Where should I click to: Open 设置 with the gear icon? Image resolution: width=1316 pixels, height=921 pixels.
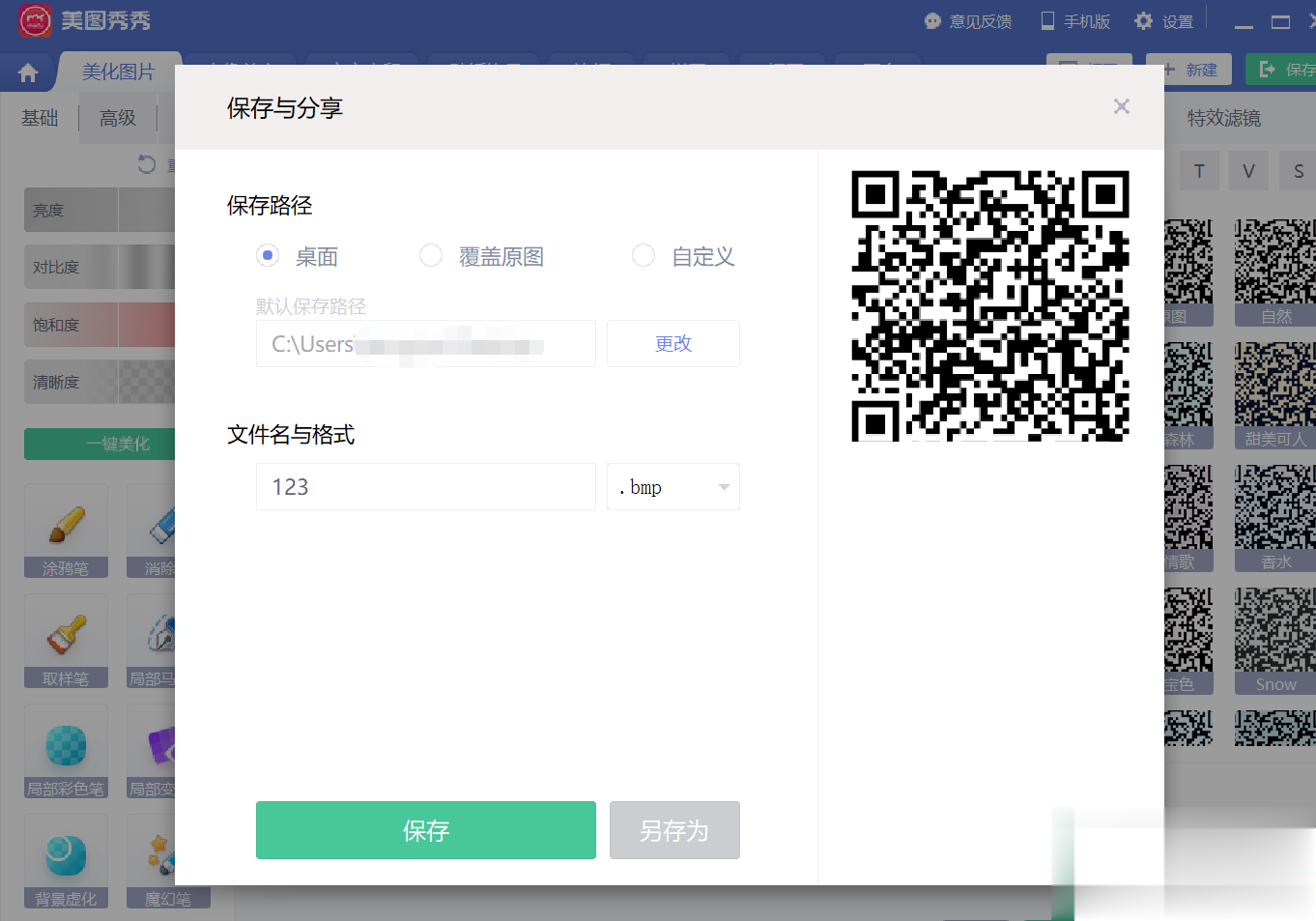1164,21
